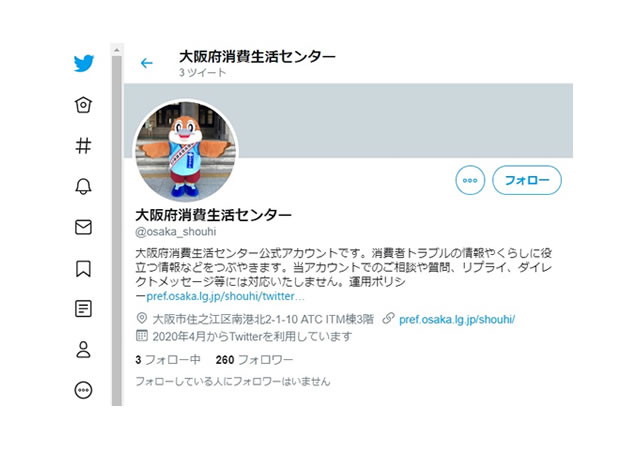
Task: Open the Notifications bell icon
Action: [83, 186]
